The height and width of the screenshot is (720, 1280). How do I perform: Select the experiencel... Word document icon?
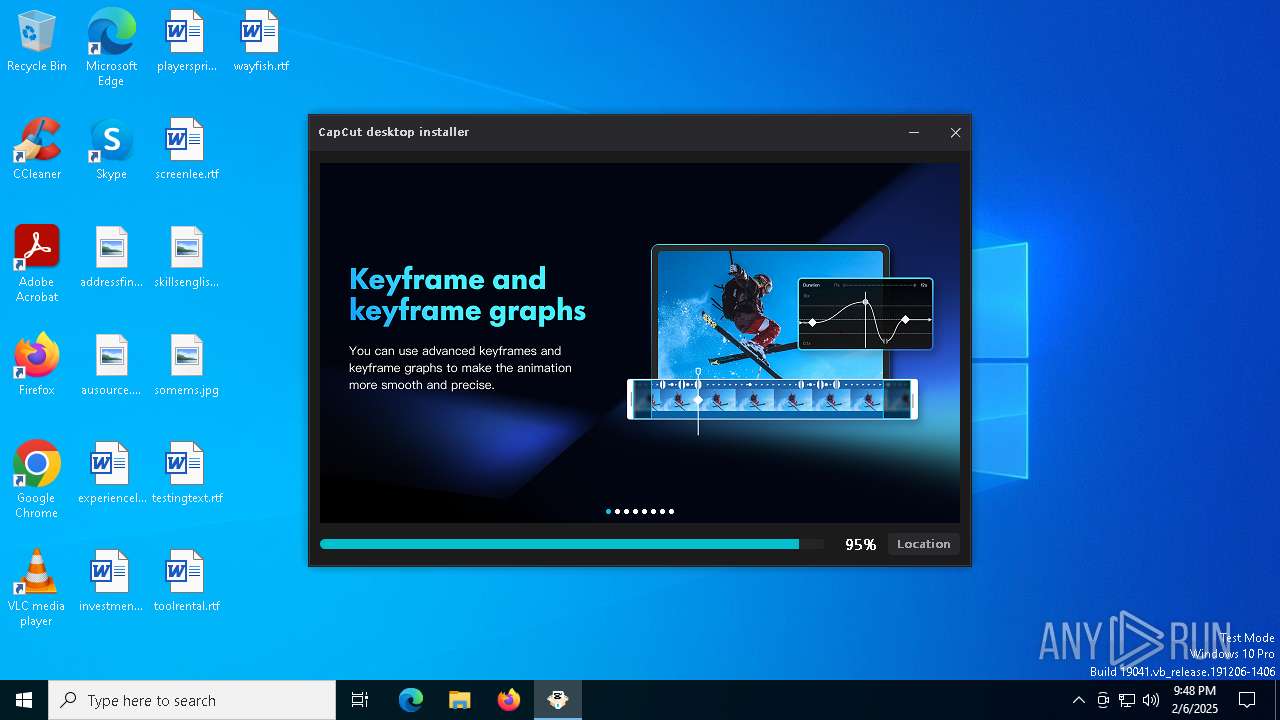pos(111,473)
